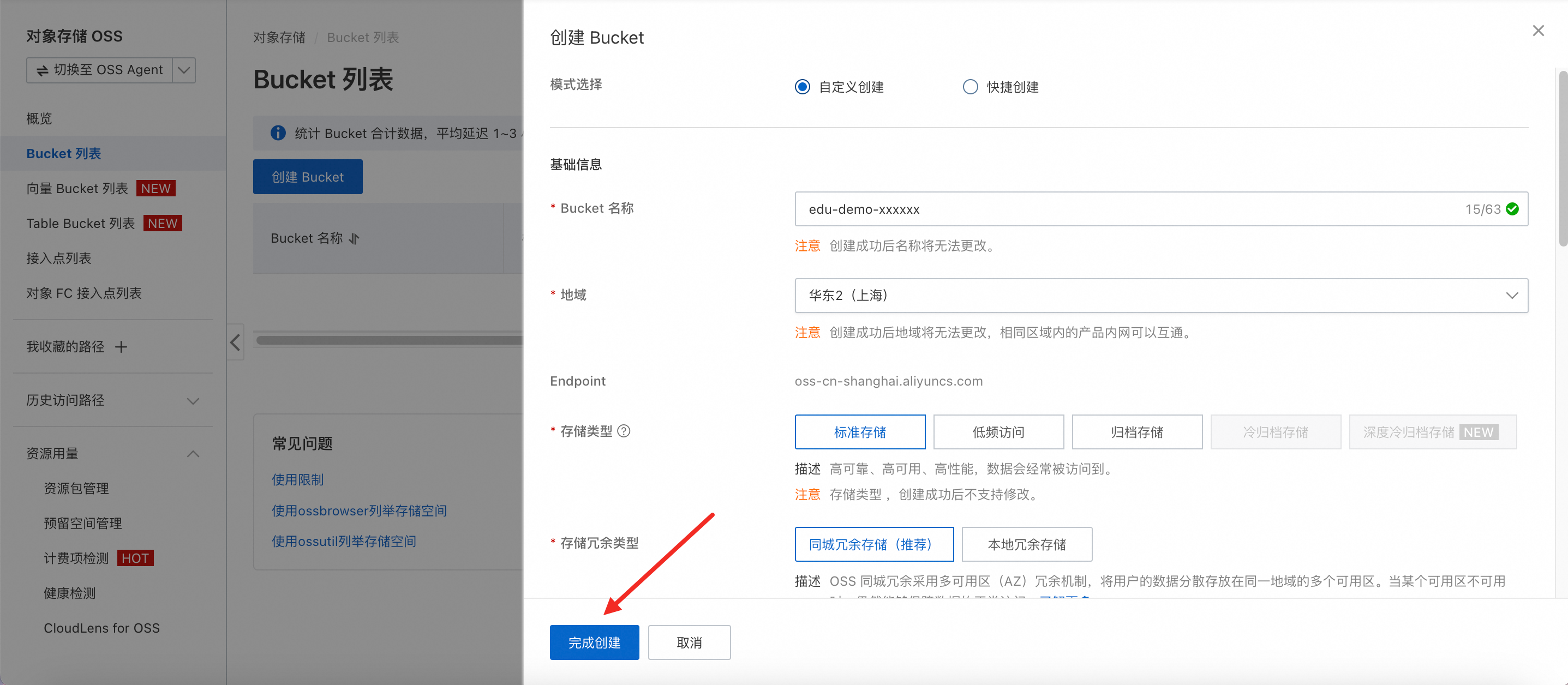1568x685 pixels.
Task: Click the 我收藏的路径 label
Action: 65,347
